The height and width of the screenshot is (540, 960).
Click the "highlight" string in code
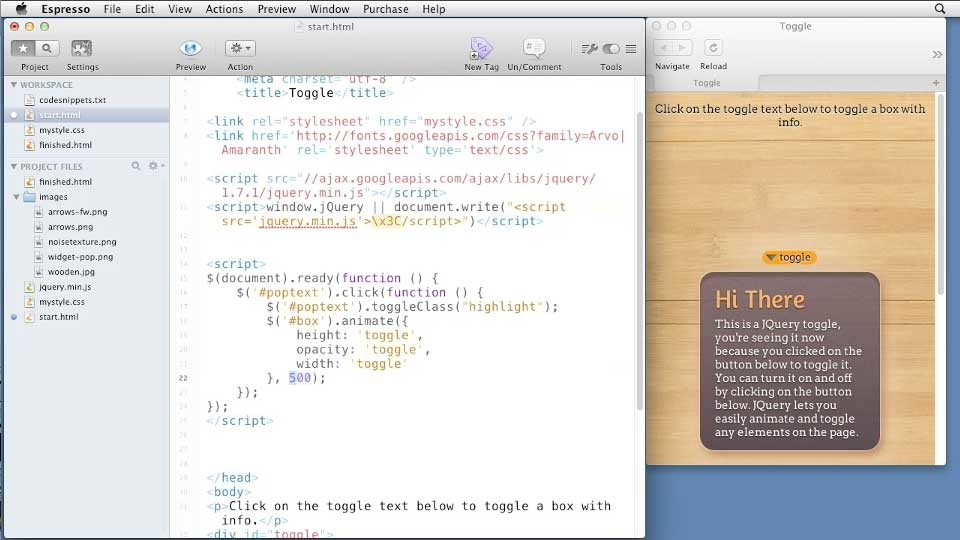point(502,307)
